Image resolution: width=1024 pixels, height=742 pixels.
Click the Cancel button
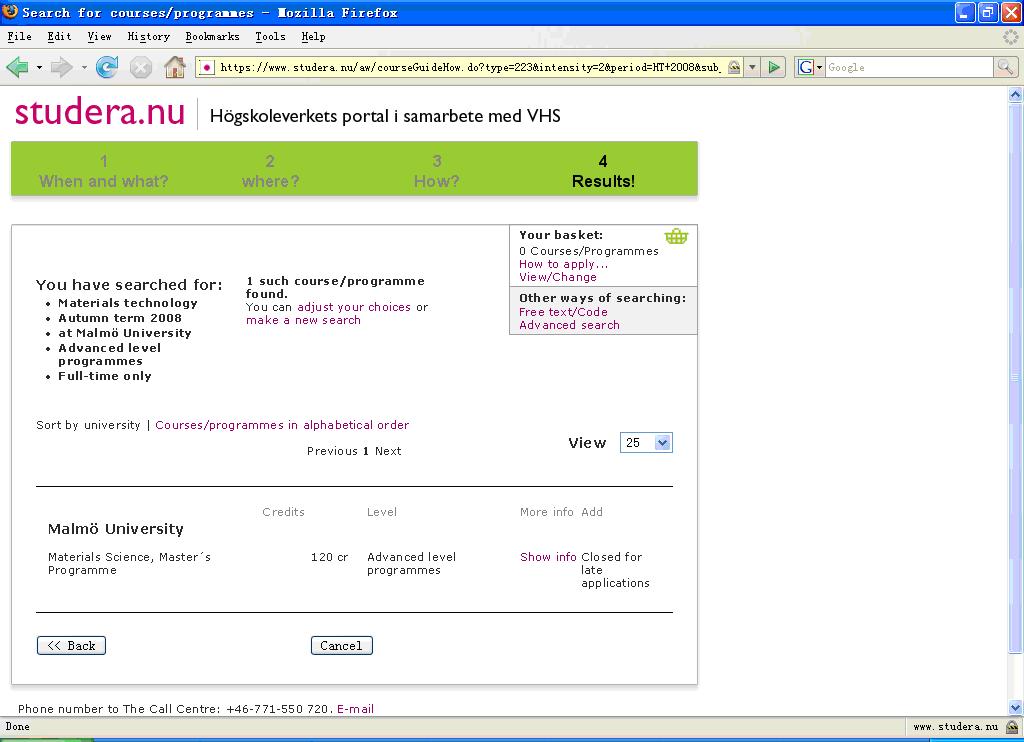click(342, 645)
